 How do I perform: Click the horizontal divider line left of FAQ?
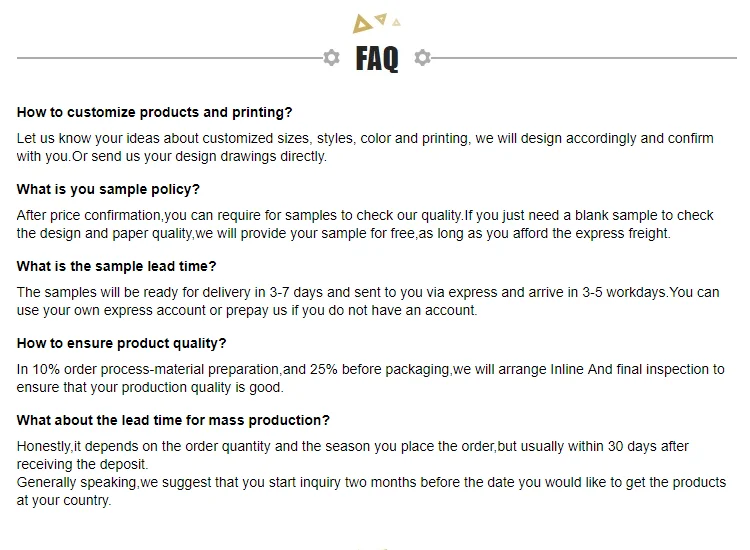(x=168, y=58)
